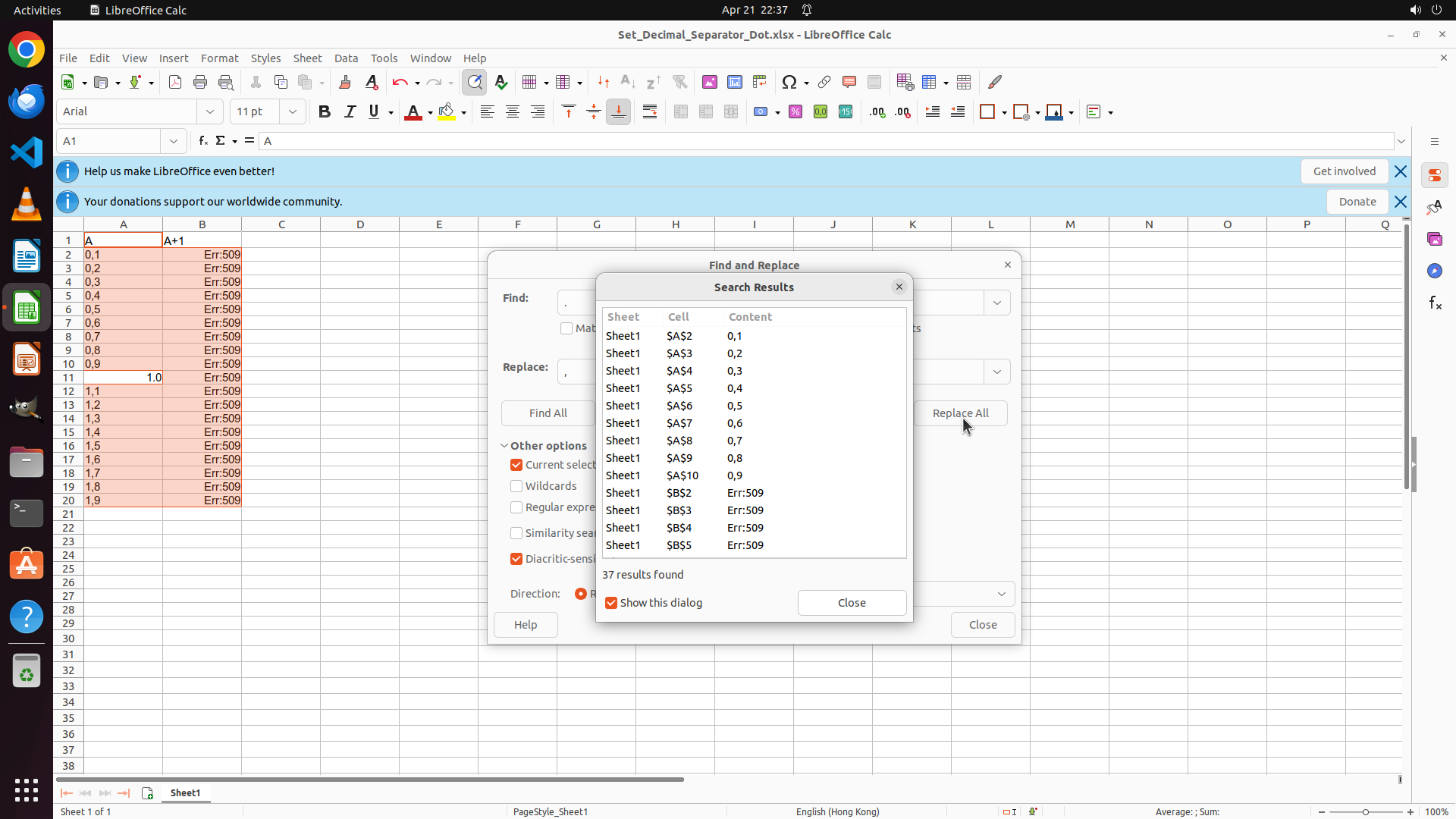Click the Format as Percent icon

click(x=795, y=112)
